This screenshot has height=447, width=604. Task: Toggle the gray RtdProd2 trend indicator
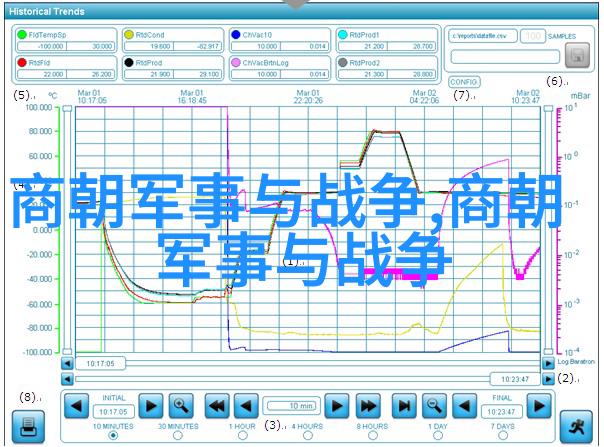tap(342, 62)
